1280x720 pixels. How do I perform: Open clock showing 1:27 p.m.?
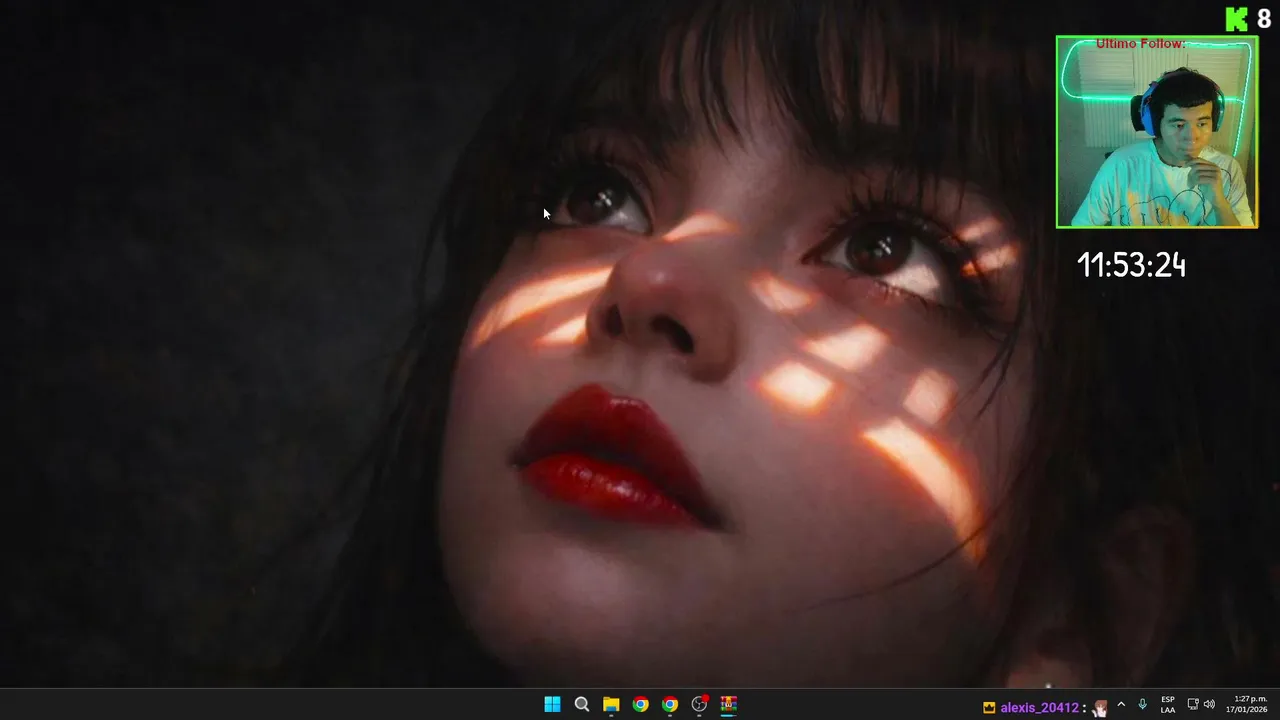pos(1247,704)
